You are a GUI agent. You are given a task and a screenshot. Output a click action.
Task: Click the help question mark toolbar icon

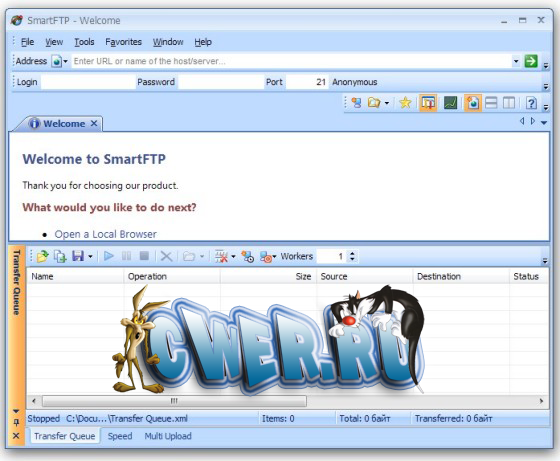tap(531, 103)
